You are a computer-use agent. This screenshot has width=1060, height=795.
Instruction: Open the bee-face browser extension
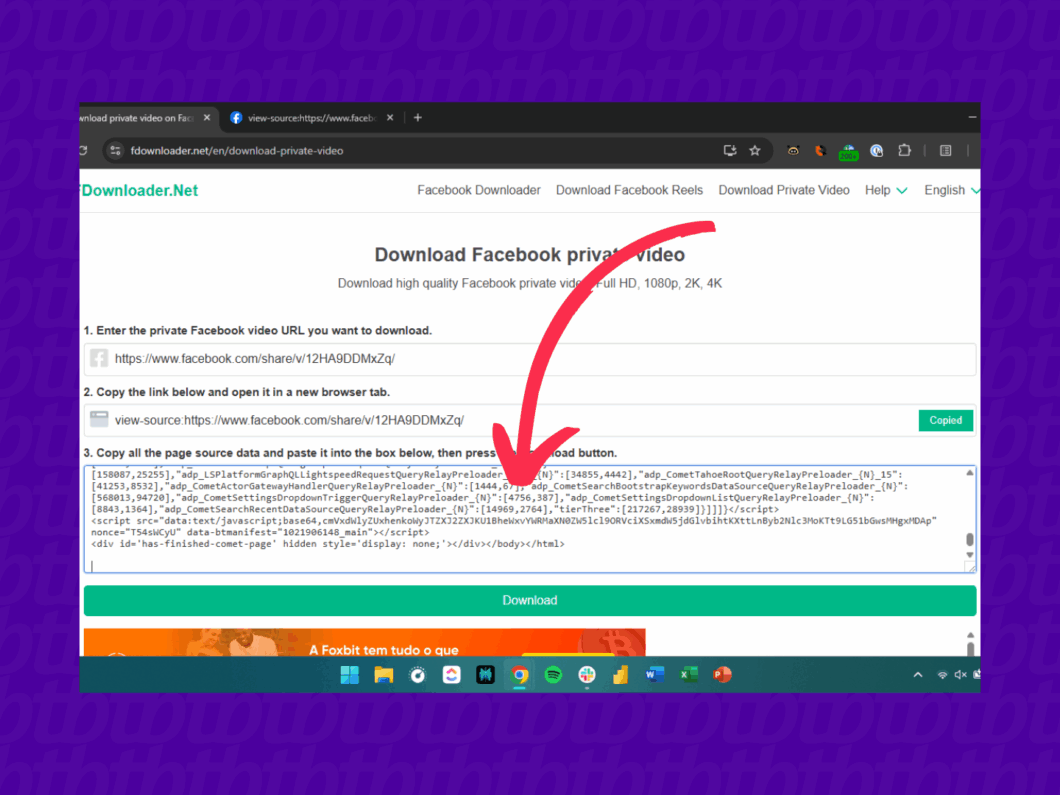click(793, 151)
